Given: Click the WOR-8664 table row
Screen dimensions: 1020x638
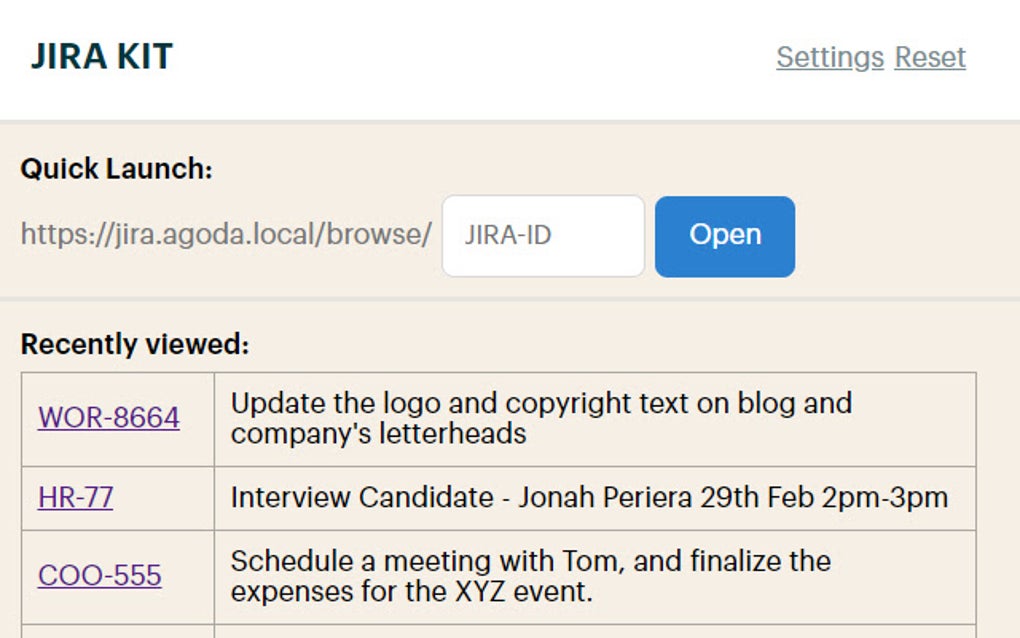Looking at the screenshot, I should [x=500, y=418].
